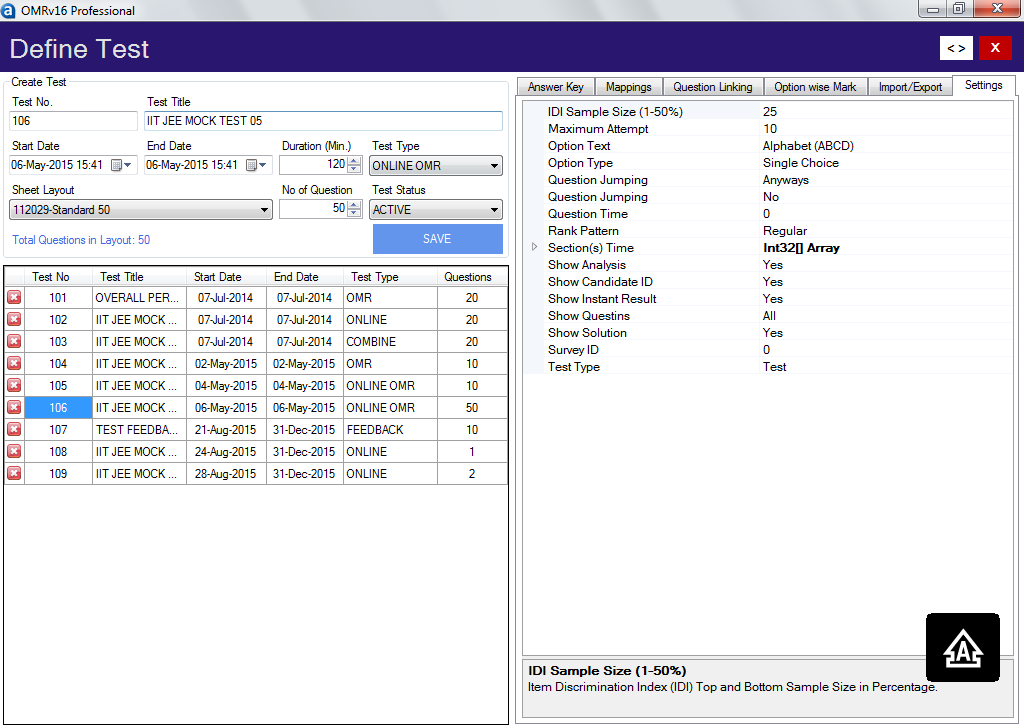1024x728 pixels.
Task: Select the Question Time property row
Action: pyautogui.click(x=778, y=214)
